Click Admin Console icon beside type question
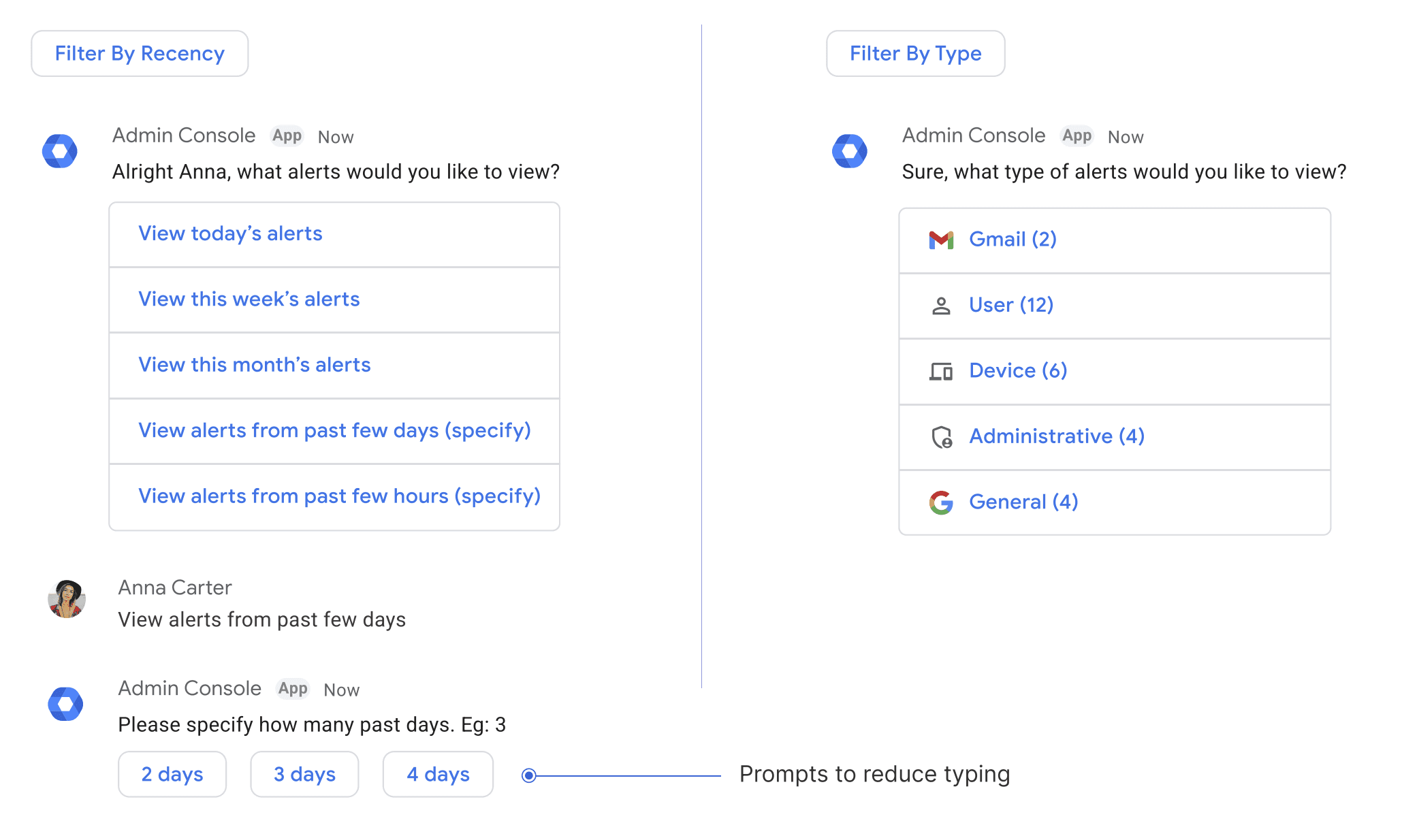Screen dimensions: 1402x840 tap(849, 151)
